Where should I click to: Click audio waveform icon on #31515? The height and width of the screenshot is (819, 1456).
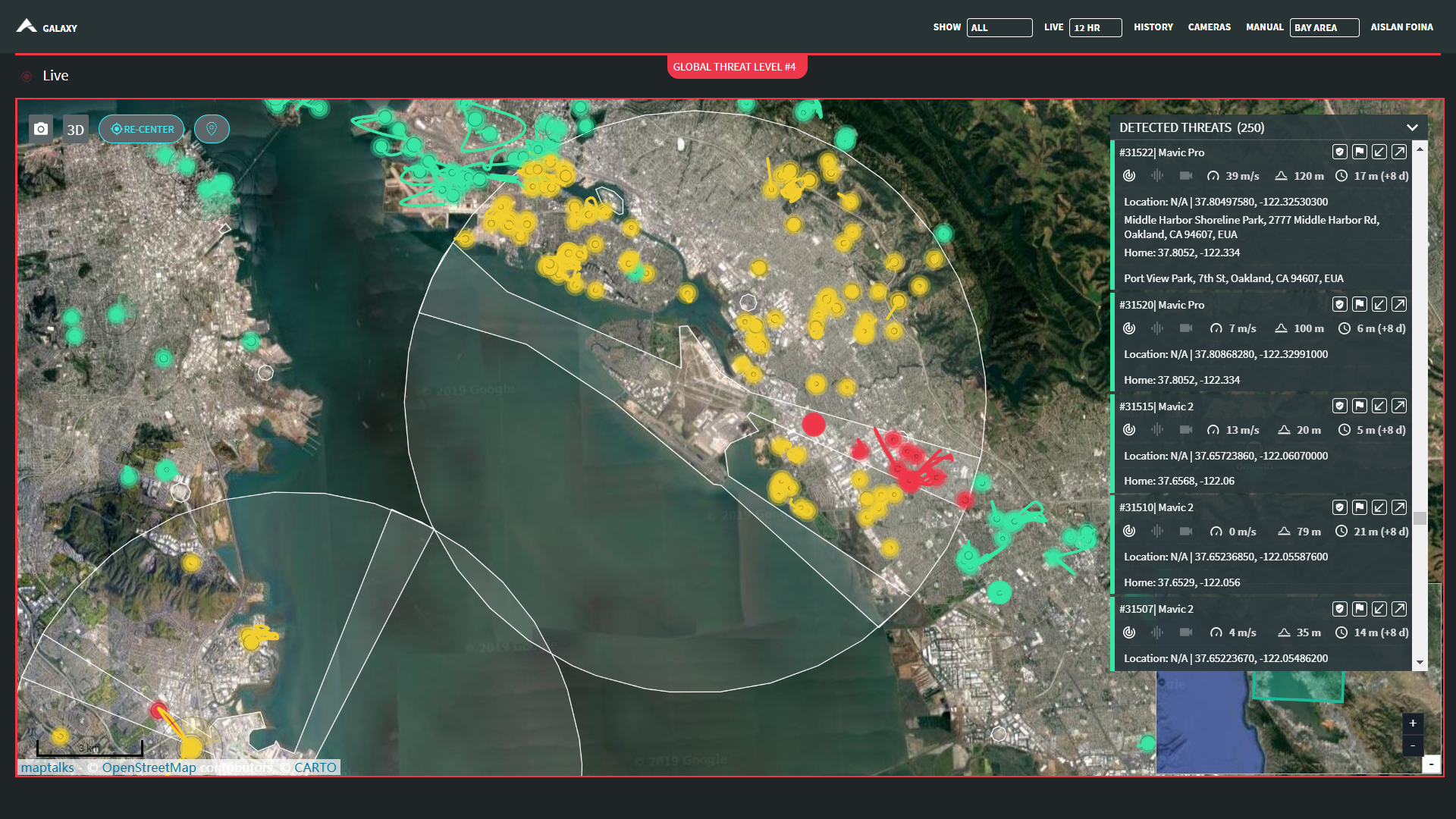1156,429
